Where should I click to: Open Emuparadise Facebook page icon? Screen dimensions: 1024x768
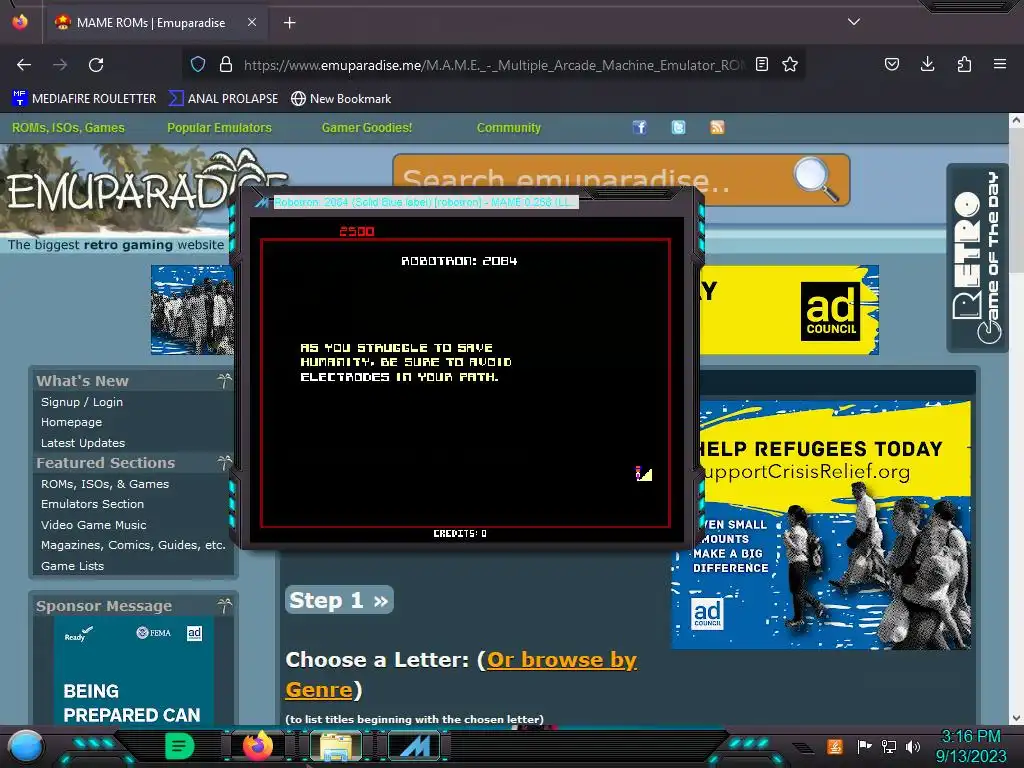639,127
